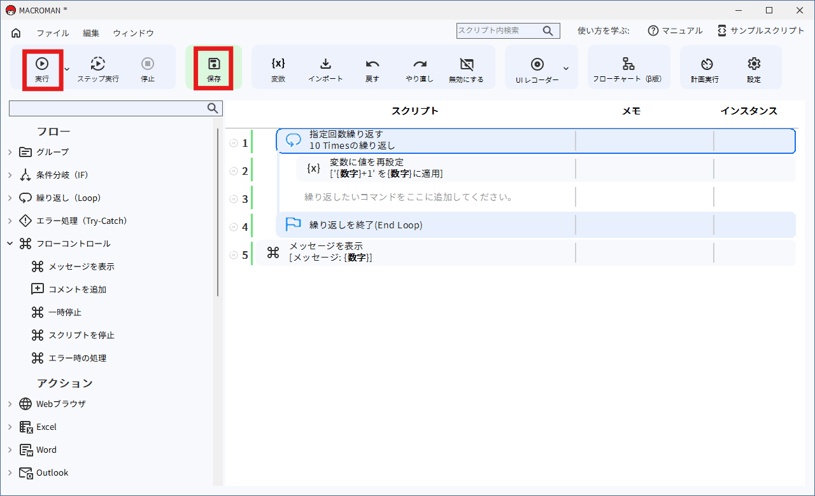The height and width of the screenshot is (496, 815).
Task: Go to home via house icon
Action: point(16,33)
